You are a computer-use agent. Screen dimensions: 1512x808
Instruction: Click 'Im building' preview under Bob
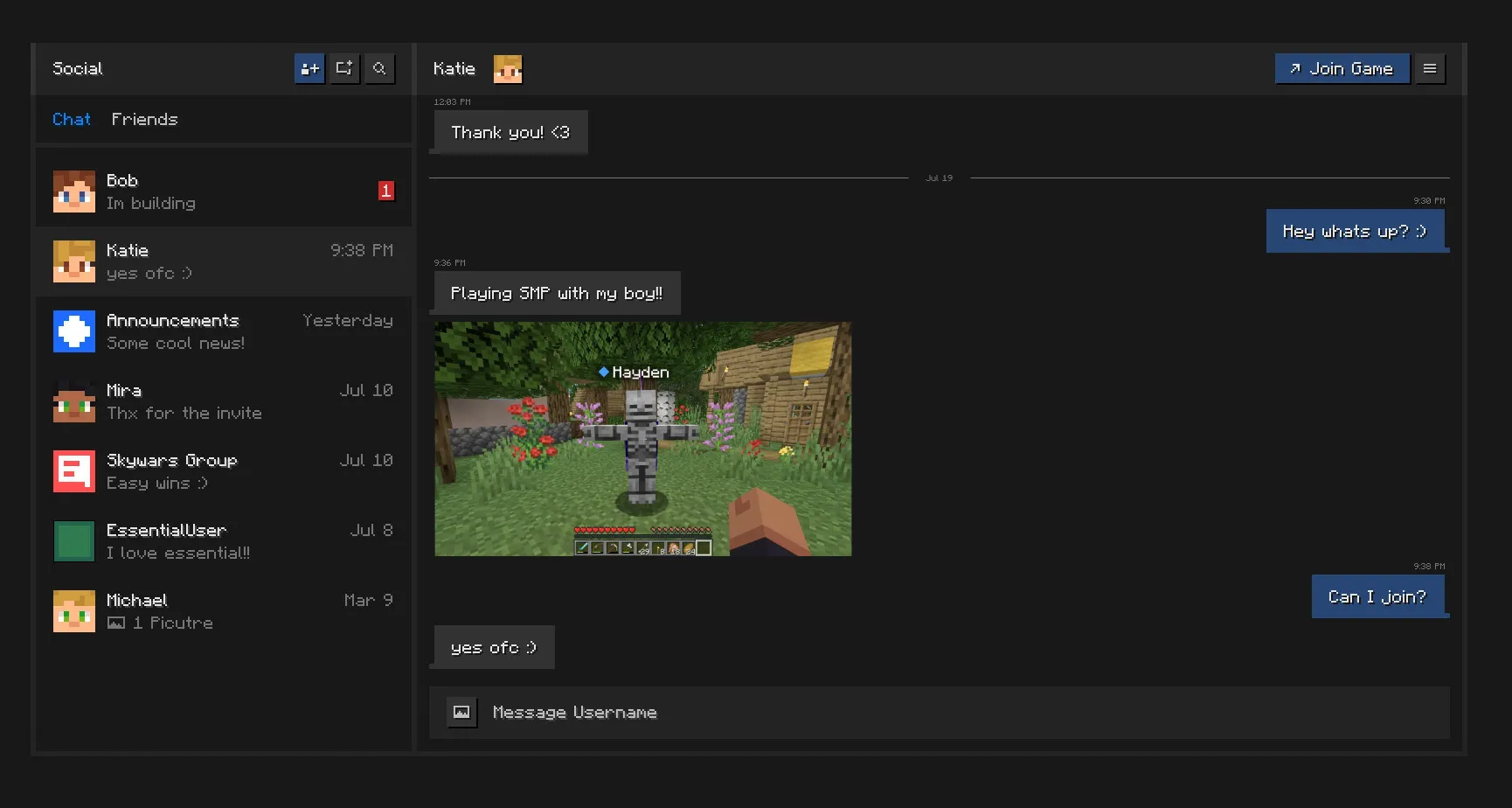tap(151, 203)
